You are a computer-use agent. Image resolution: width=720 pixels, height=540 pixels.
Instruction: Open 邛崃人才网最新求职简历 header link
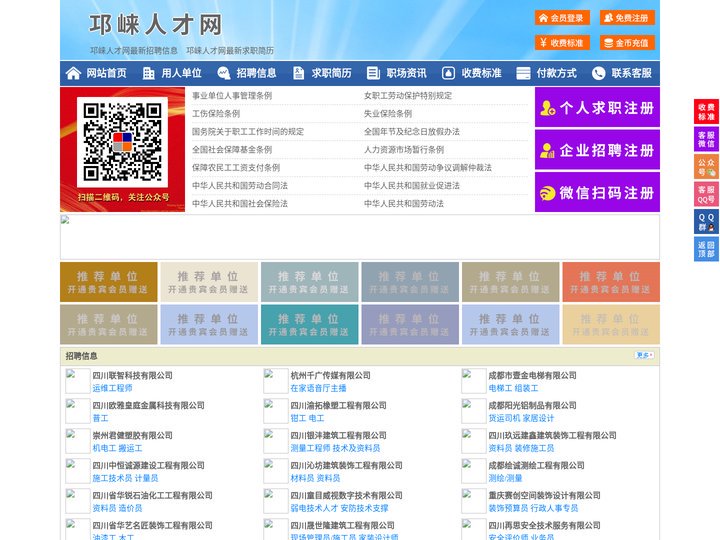230,51
